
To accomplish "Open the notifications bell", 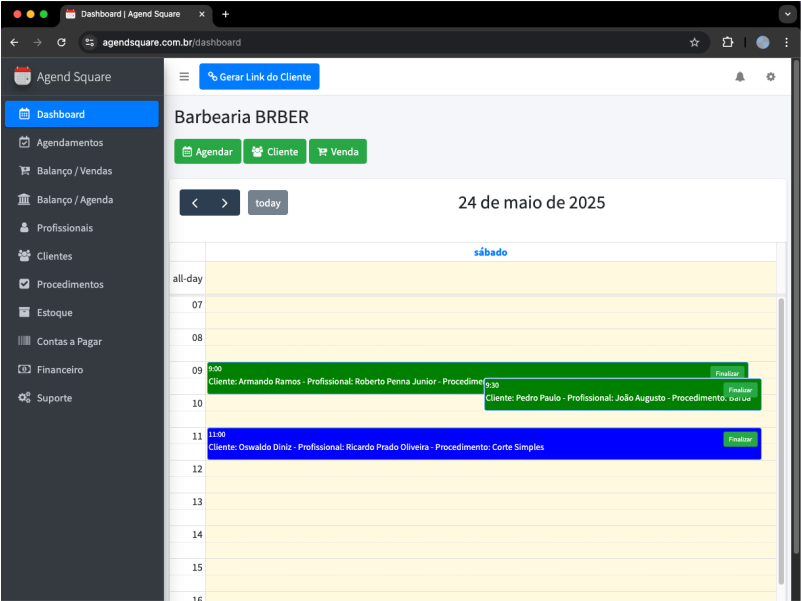I will pos(739,76).
